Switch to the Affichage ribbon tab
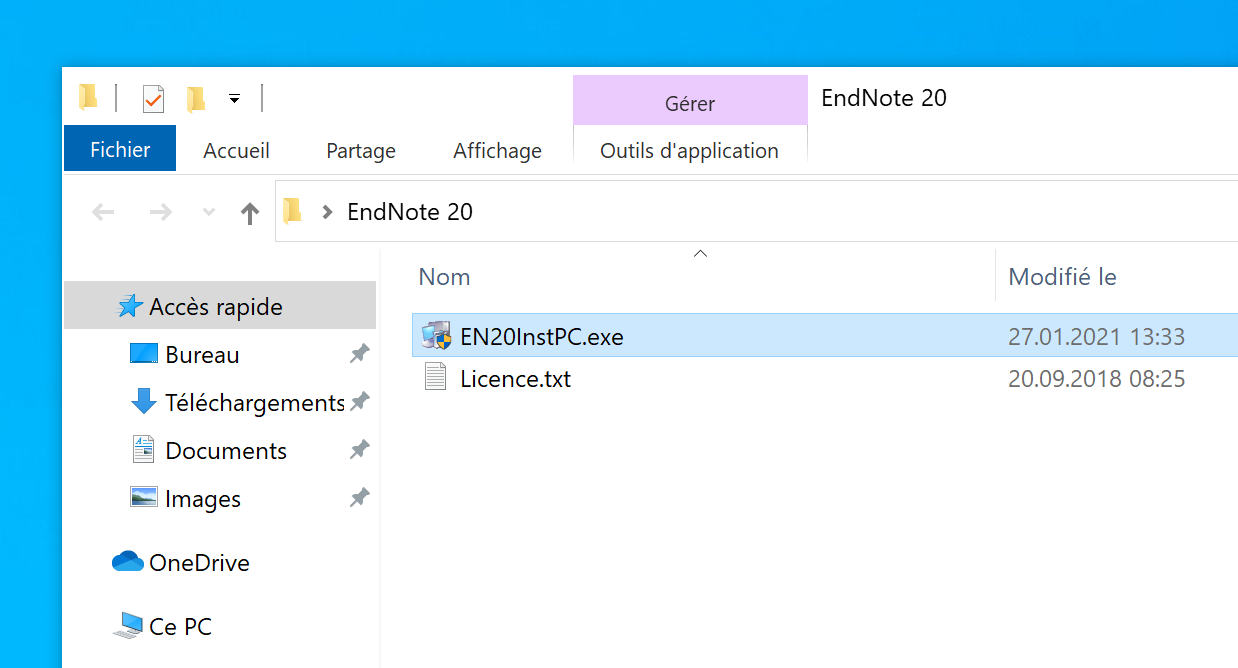The width and height of the screenshot is (1238, 668). click(497, 151)
